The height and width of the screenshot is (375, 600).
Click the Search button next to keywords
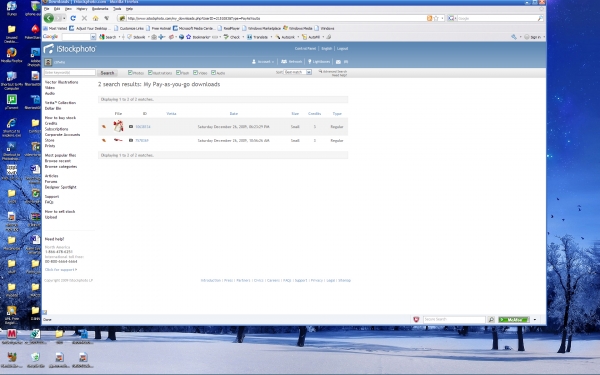click(x=107, y=73)
